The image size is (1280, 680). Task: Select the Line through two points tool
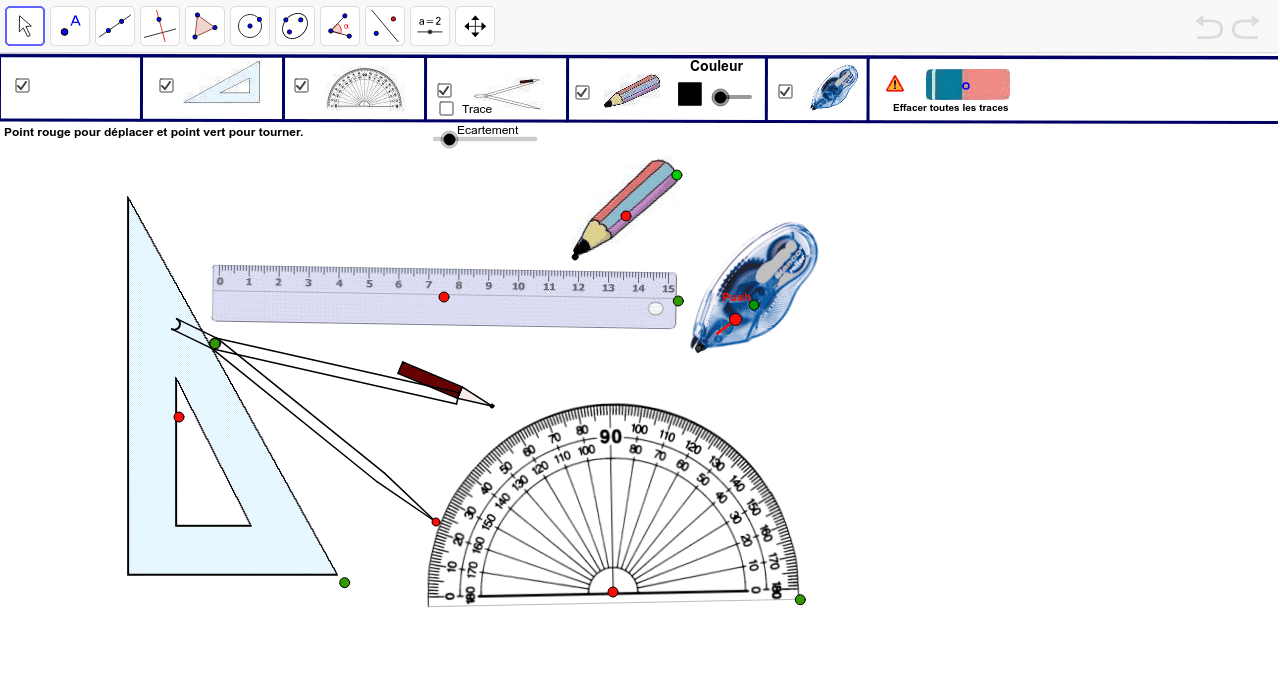click(x=114, y=25)
